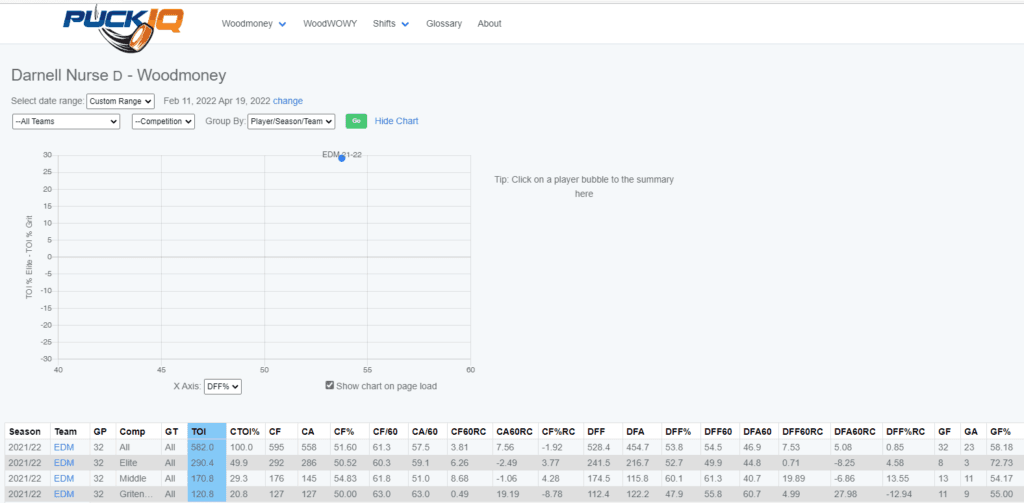
Task: Expand the Shifts dropdown menu
Action: (390, 23)
